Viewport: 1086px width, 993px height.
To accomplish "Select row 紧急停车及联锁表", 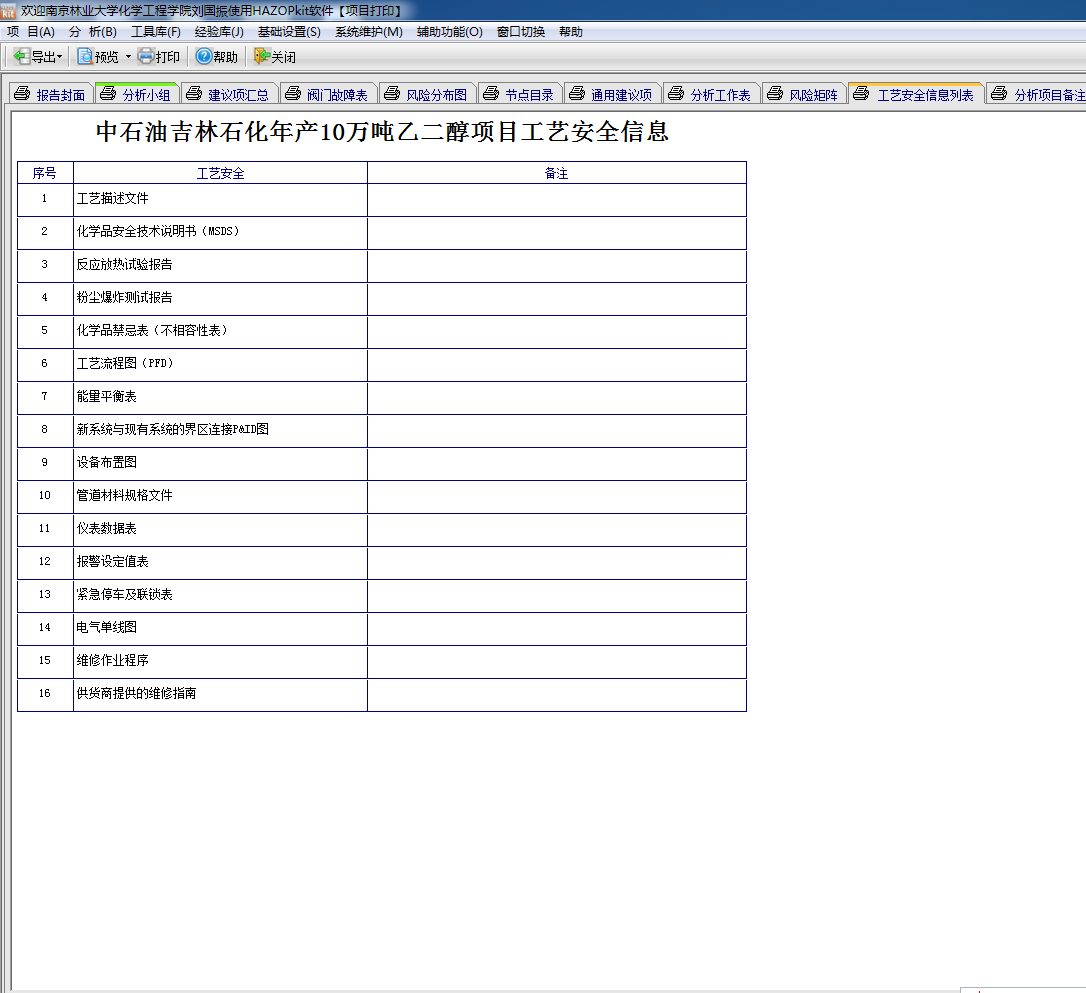I will tap(382, 596).
